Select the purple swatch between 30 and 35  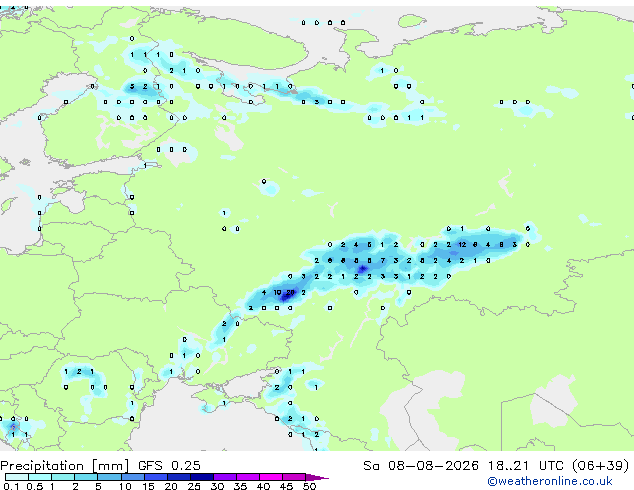(x=224, y=477)
